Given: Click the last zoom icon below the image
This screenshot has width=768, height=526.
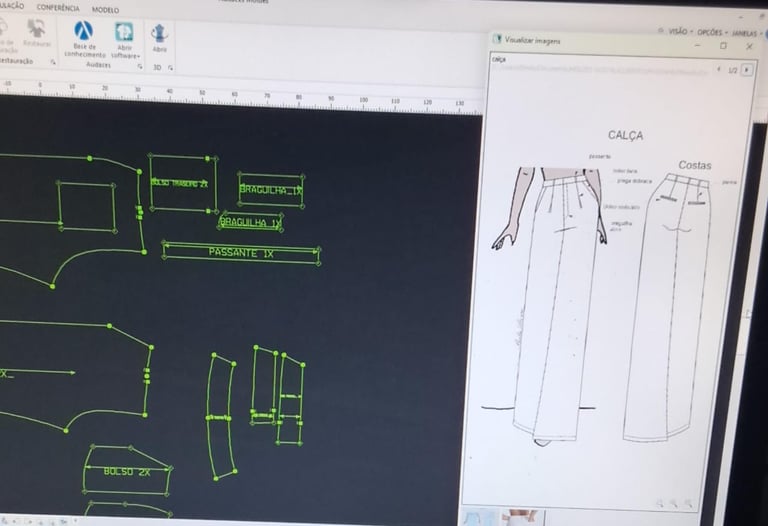Looking at the screenshot, I should (688, 503).
